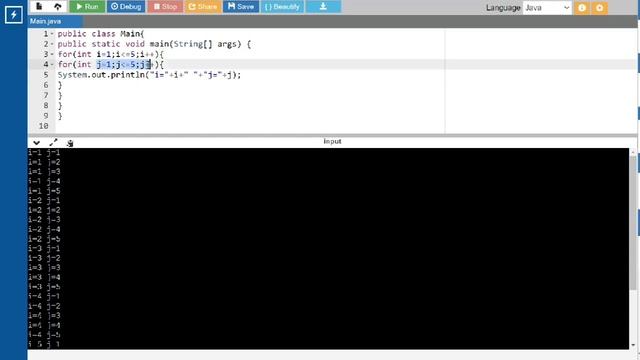Click the orange info icon

pyautogui.click(x=582, y=8)
